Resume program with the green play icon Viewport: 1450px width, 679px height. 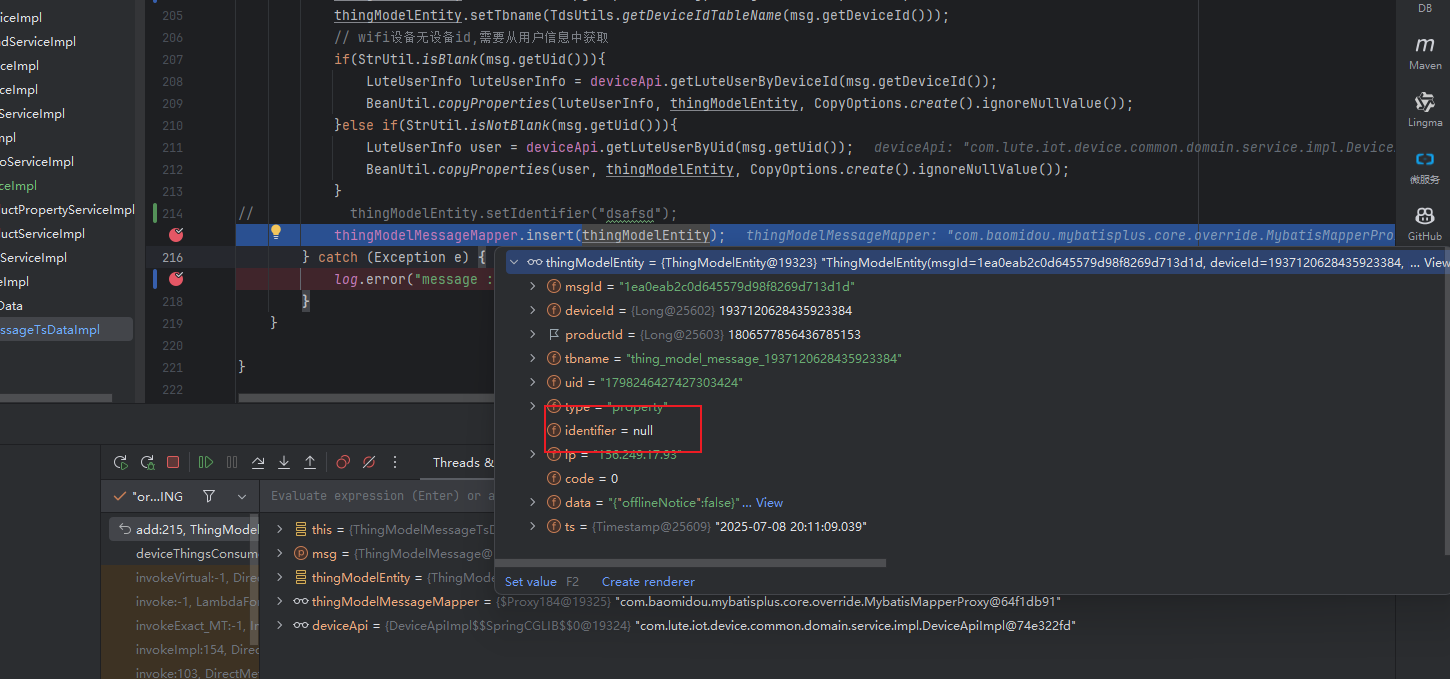tap(206, 462)
